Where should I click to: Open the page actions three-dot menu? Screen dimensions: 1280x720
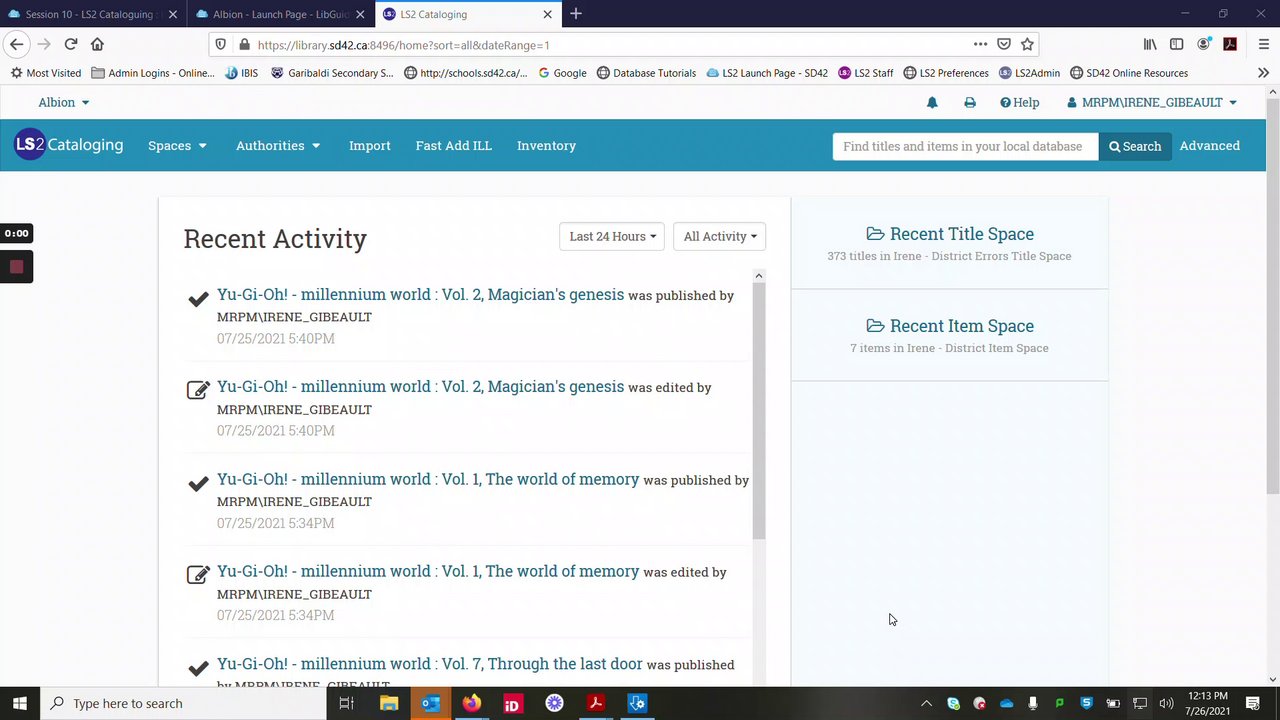click(x=980, y=44)
